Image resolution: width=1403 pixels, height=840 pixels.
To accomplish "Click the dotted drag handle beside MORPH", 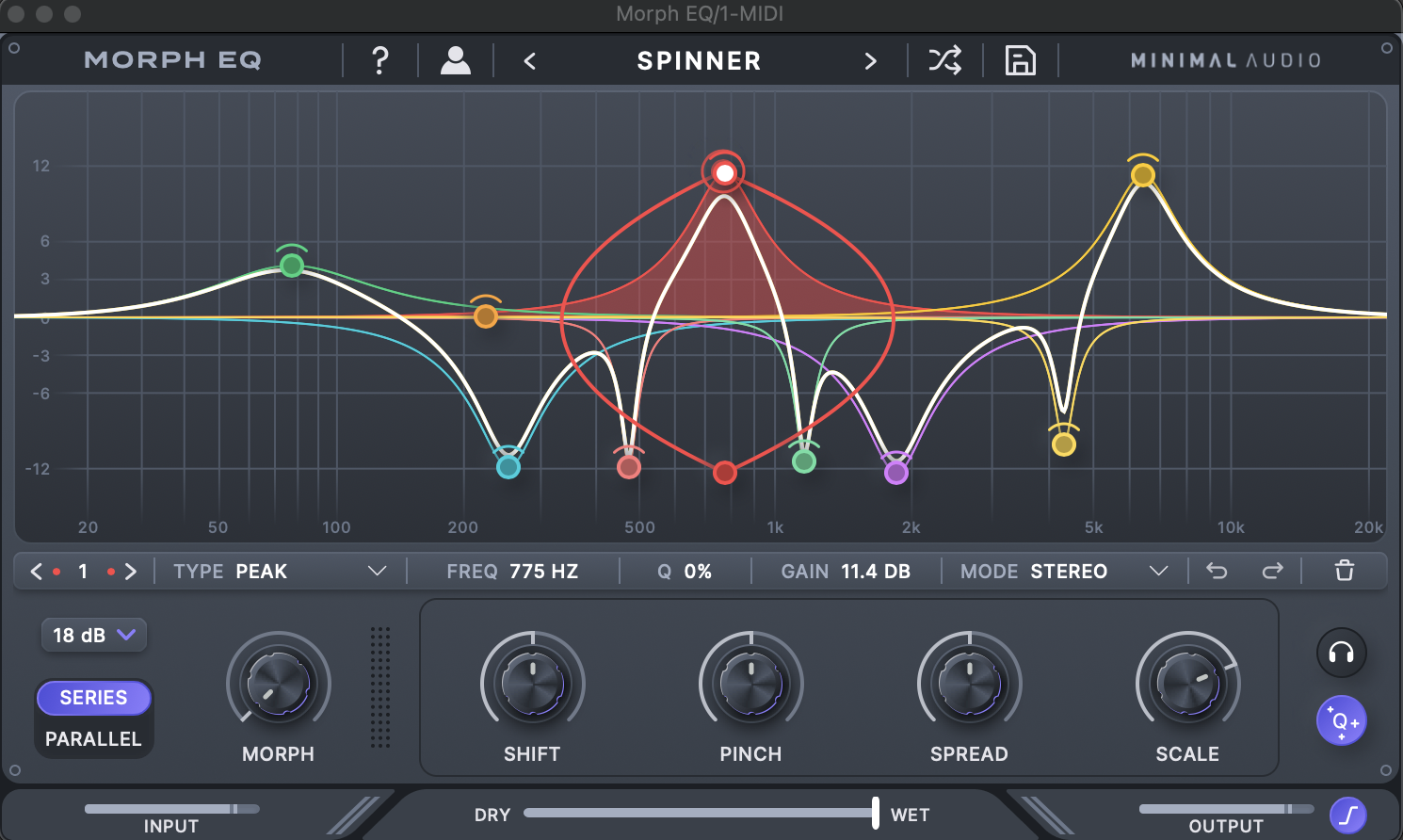I will [379, 687].
